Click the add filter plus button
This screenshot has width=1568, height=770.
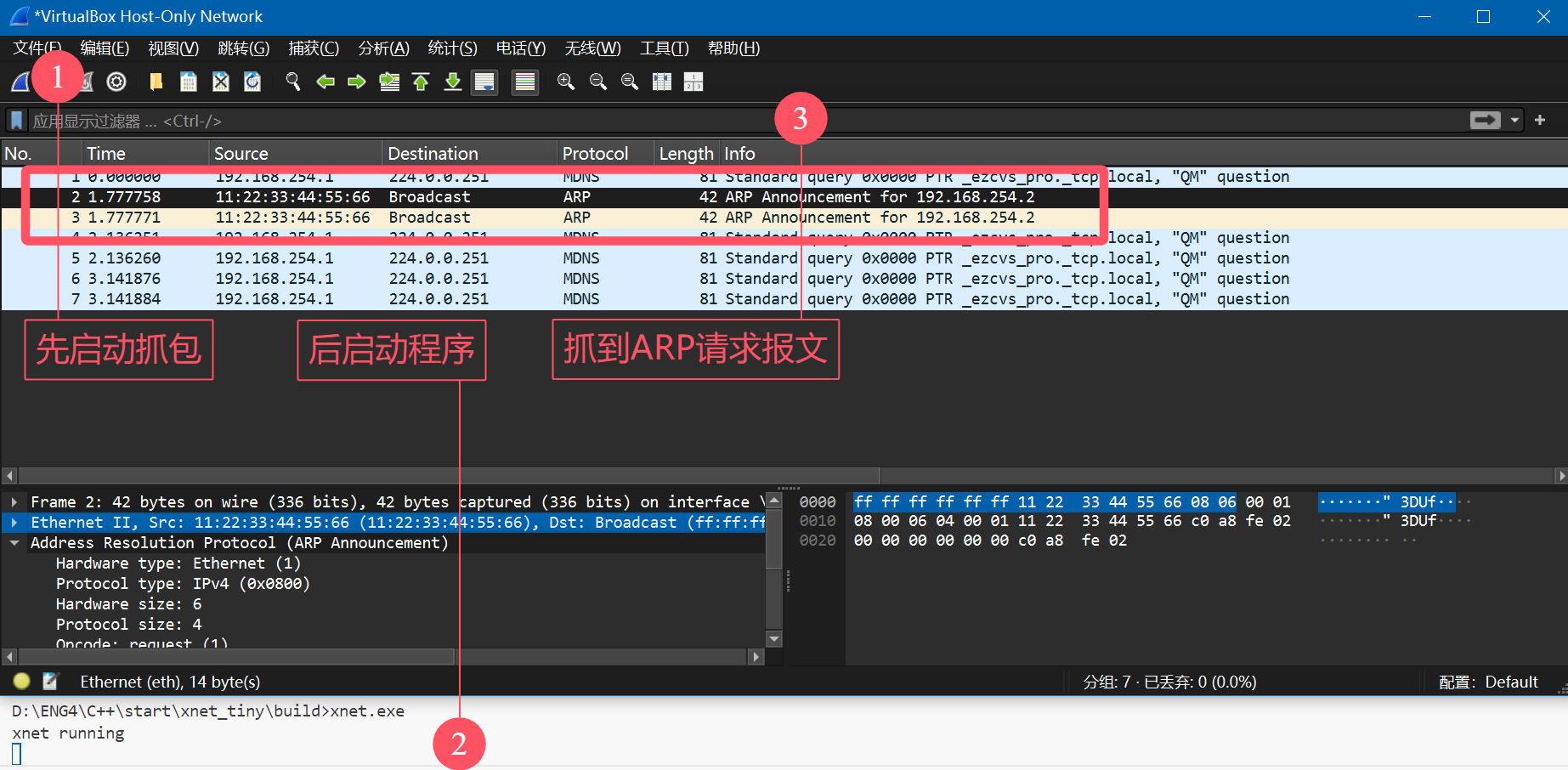(x=1540, y=121)
